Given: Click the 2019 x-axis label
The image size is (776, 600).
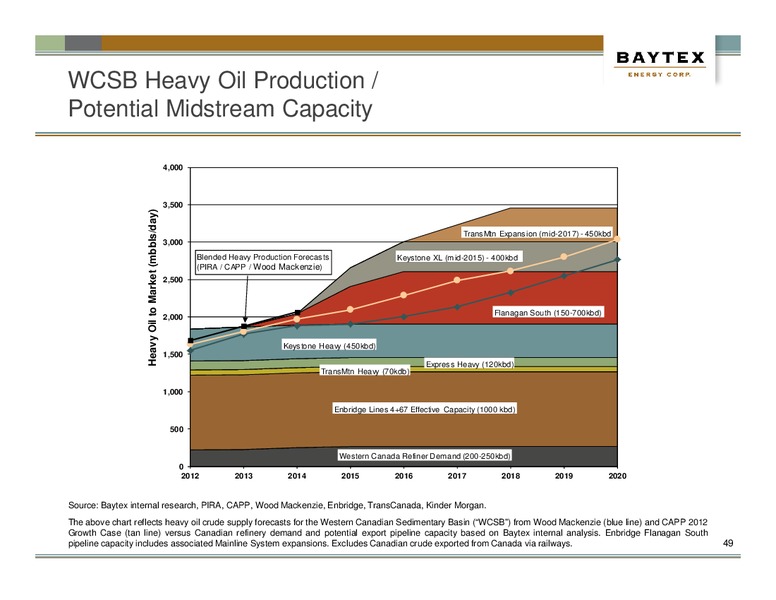Looking at the screenshot, I should pyautogui.click(x=564, y=476).
